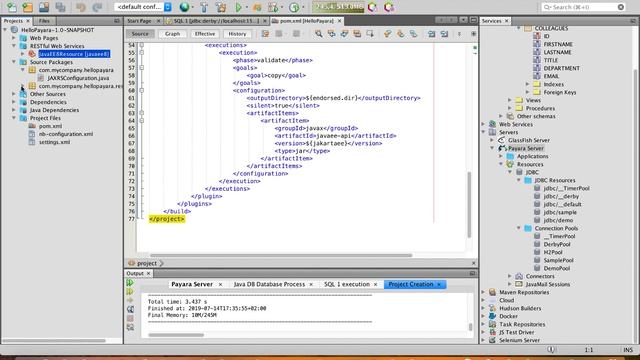This screenshot has width=640, height=360.
Task: Run the project with green play icon
Action: pyautogui.click(x=239, y=7)
